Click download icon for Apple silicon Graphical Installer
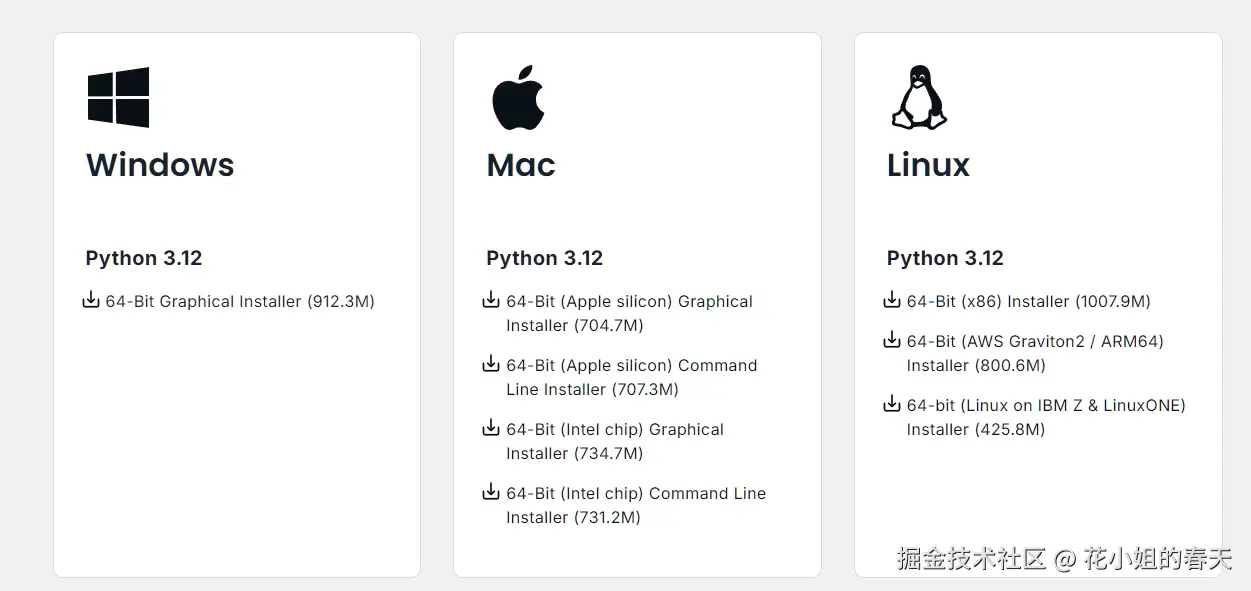Screen dimensions: 1251x591 [491, 300]
